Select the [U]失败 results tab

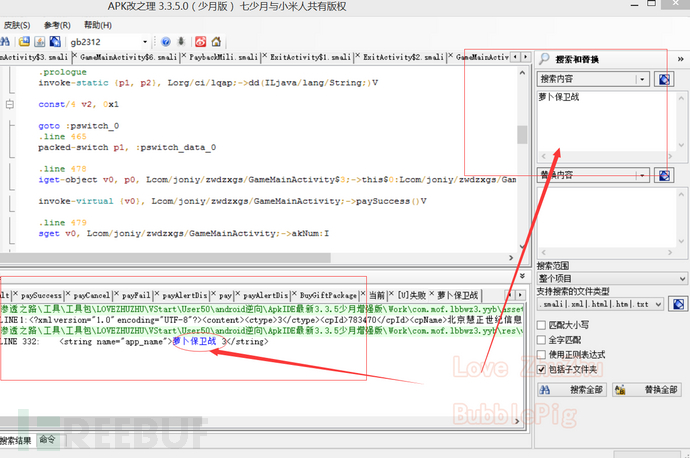tap(411, 295)
